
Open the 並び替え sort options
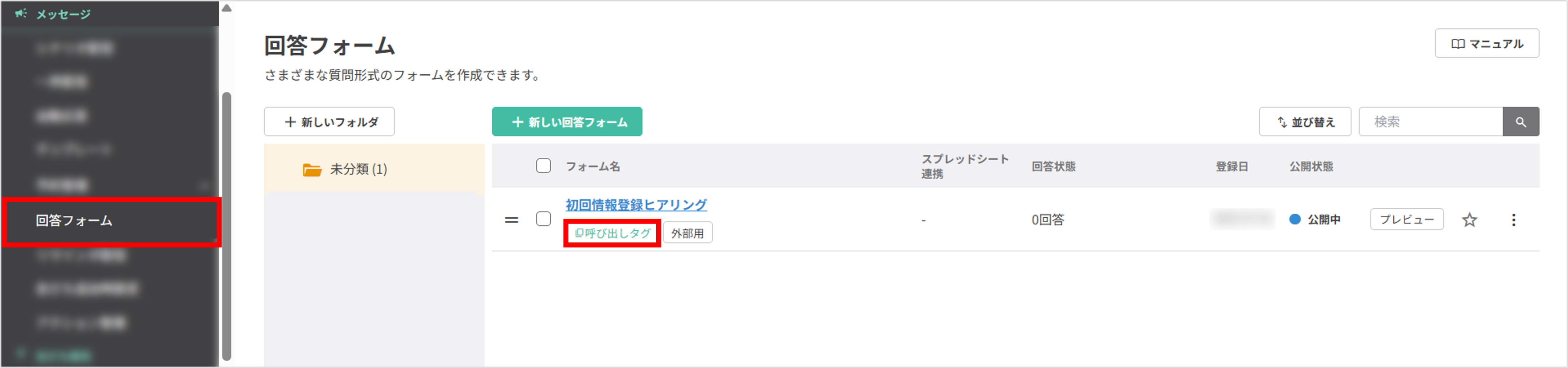(1305, 122)
